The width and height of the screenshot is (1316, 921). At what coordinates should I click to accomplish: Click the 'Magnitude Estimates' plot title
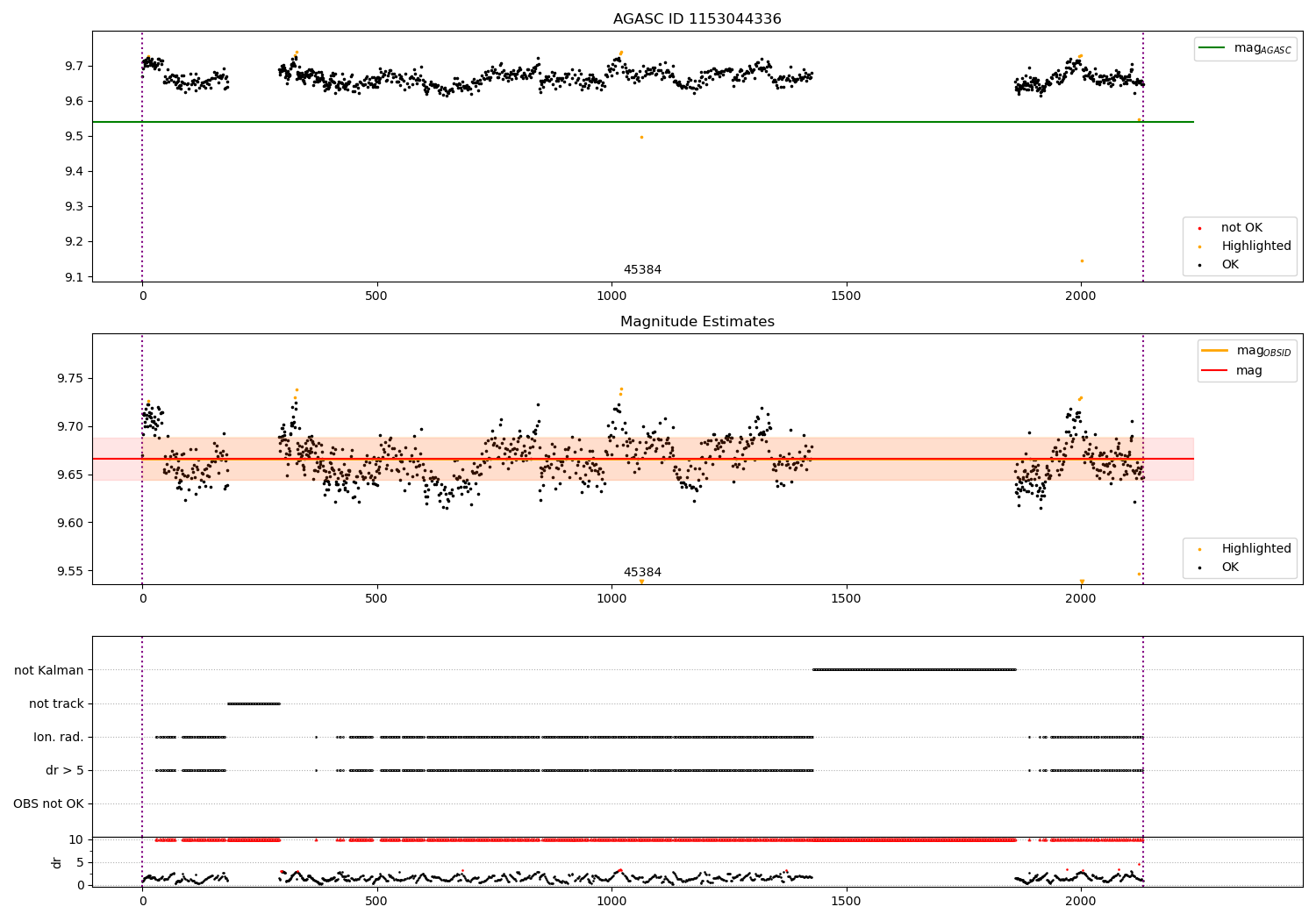point(697,322)
